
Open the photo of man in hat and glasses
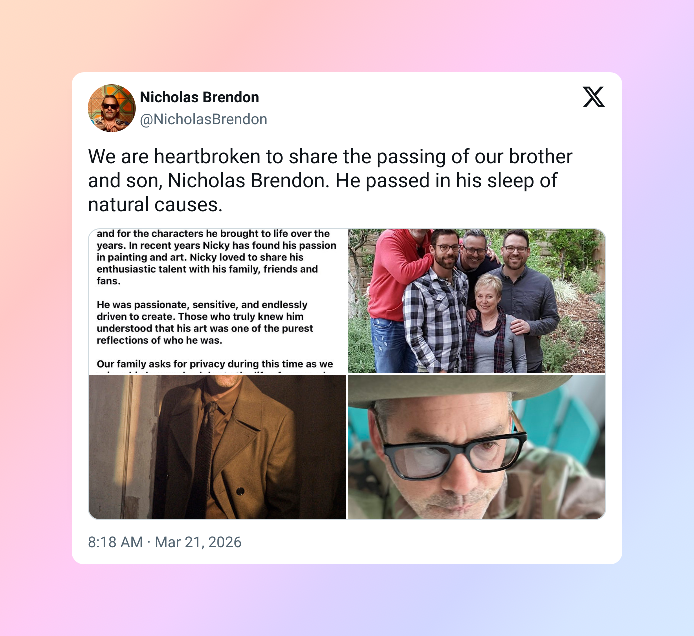476,447
